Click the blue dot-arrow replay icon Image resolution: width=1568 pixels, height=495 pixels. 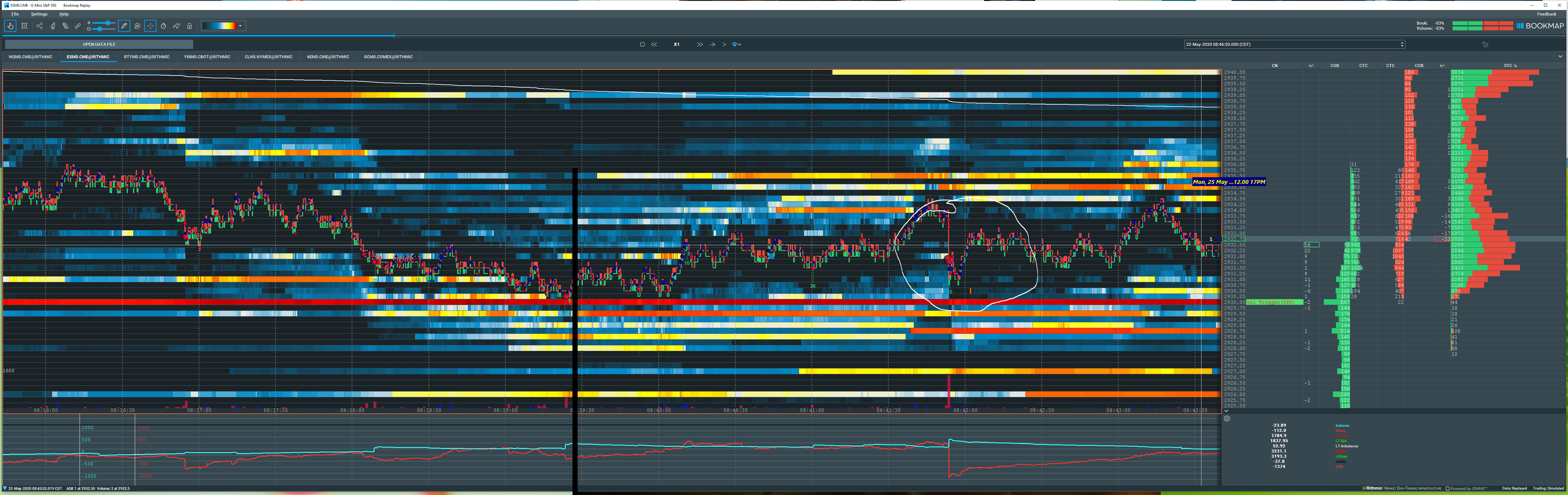[736, 44]
